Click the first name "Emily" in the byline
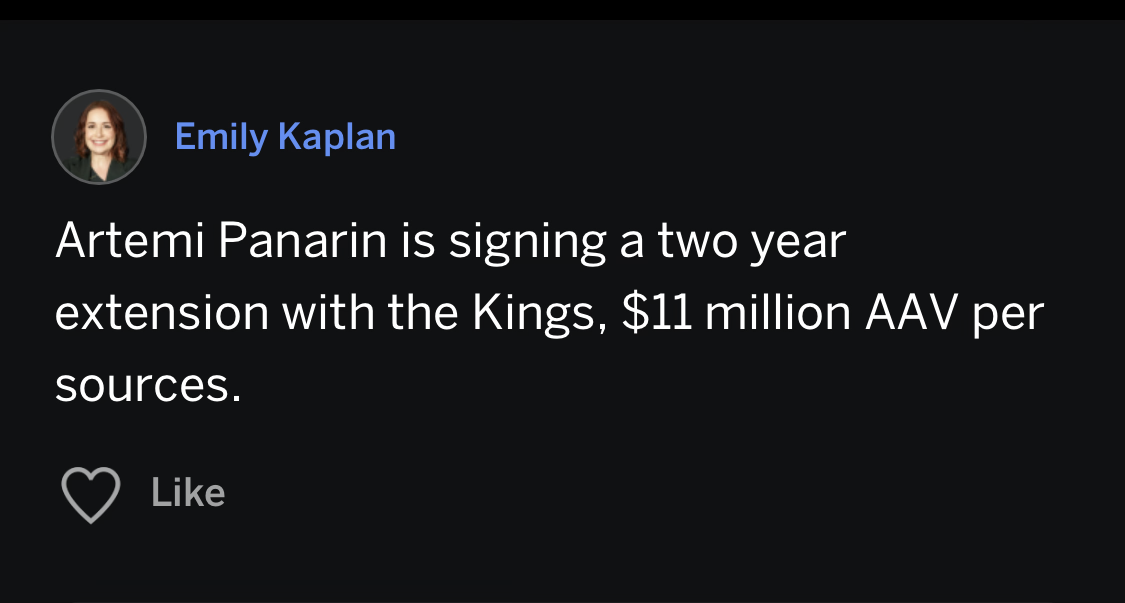1125x603 pixels. (x=221, y=137)
